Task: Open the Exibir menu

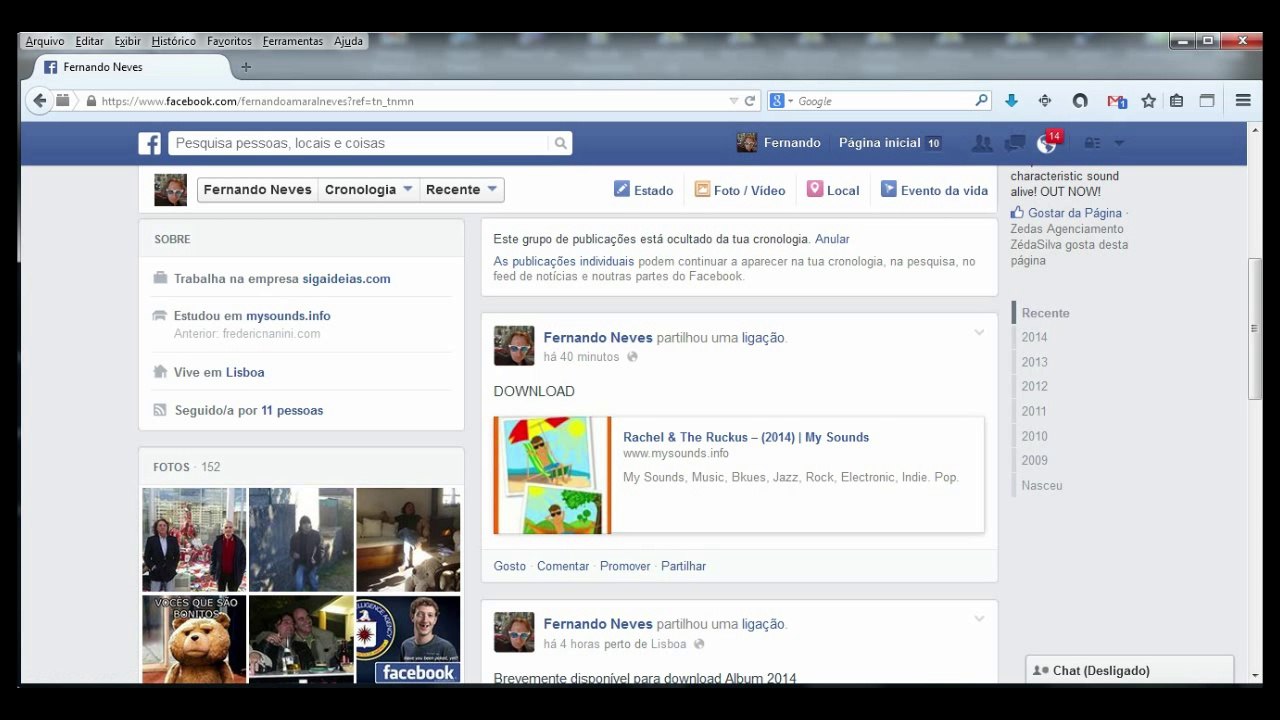Action: pos(127,41)
